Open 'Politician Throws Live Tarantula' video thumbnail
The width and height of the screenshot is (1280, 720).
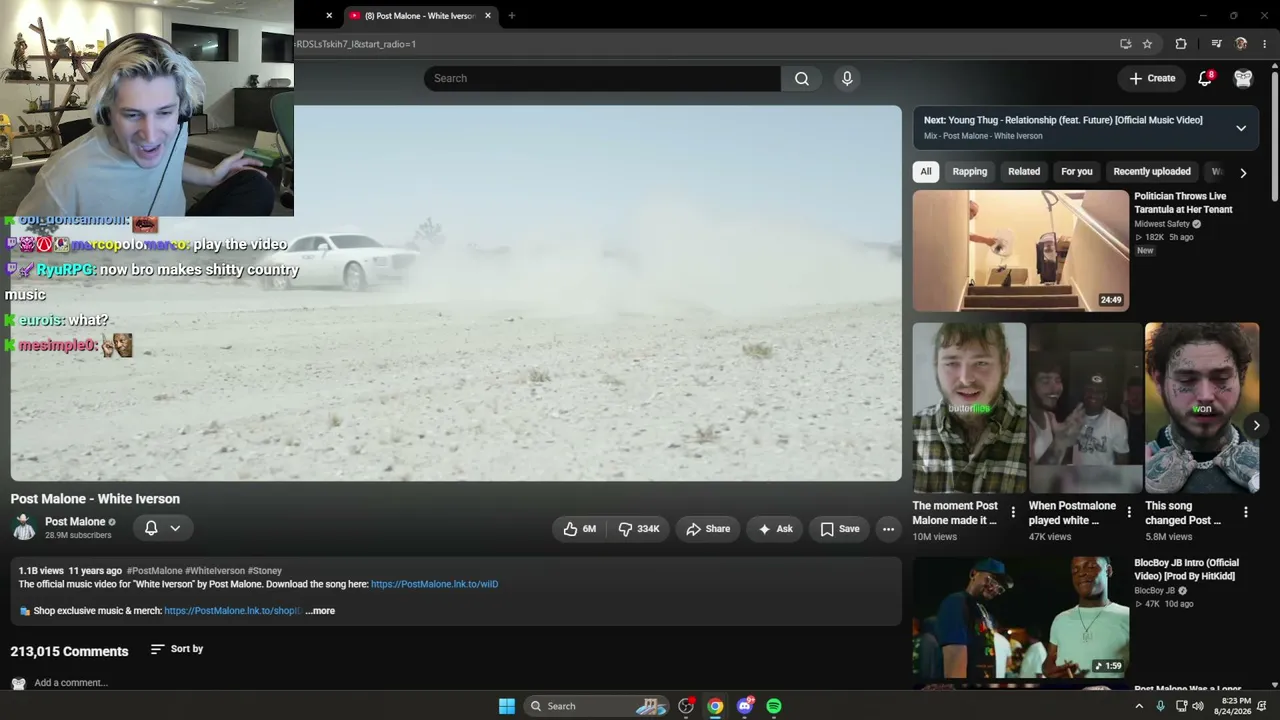coord(1021,251)
